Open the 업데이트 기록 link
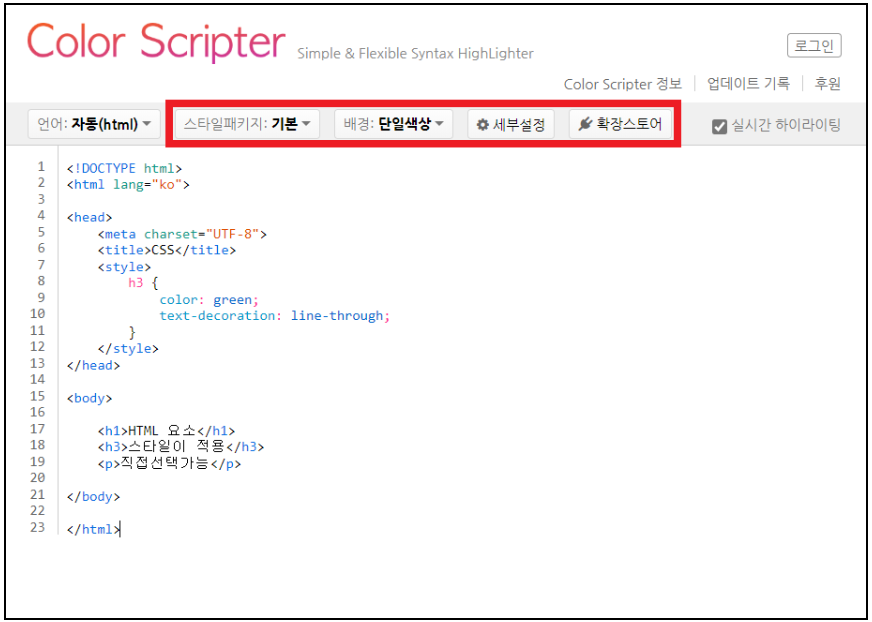The width and height of the screenshot is (872, 622). click(748, 83)
